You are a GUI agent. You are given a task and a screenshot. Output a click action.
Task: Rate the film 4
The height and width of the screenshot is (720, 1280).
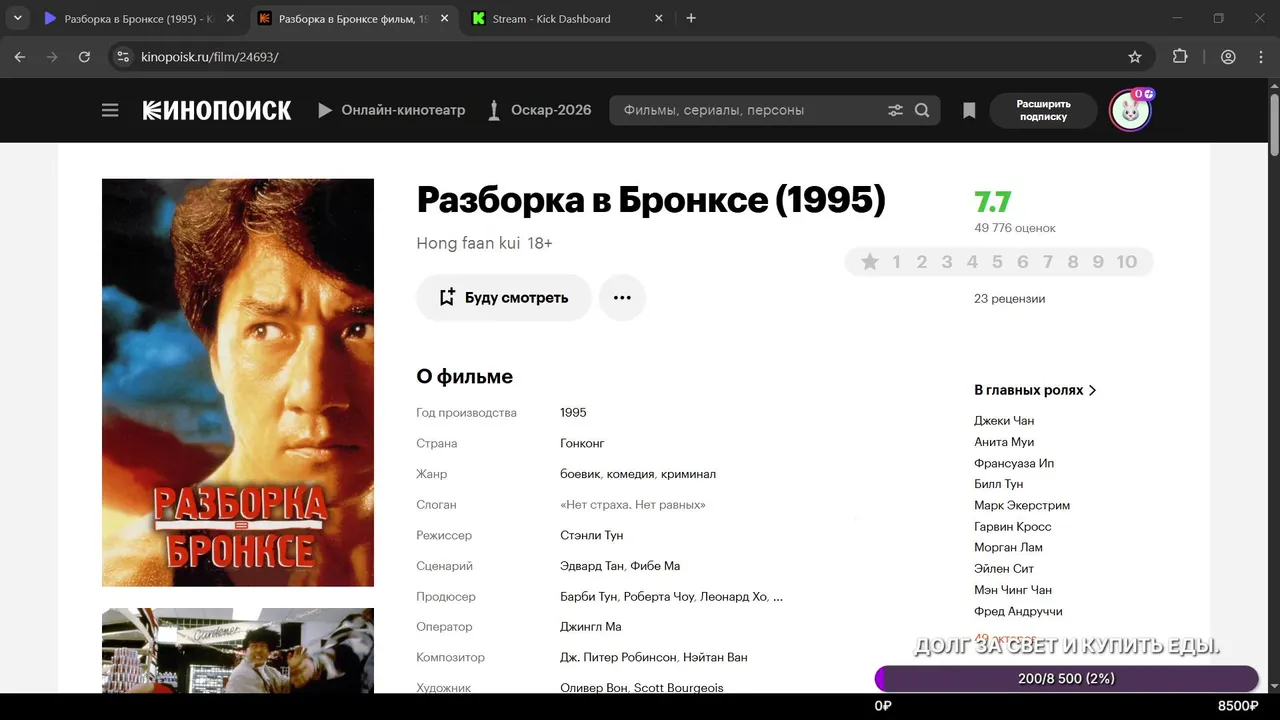tap(972, 262)
